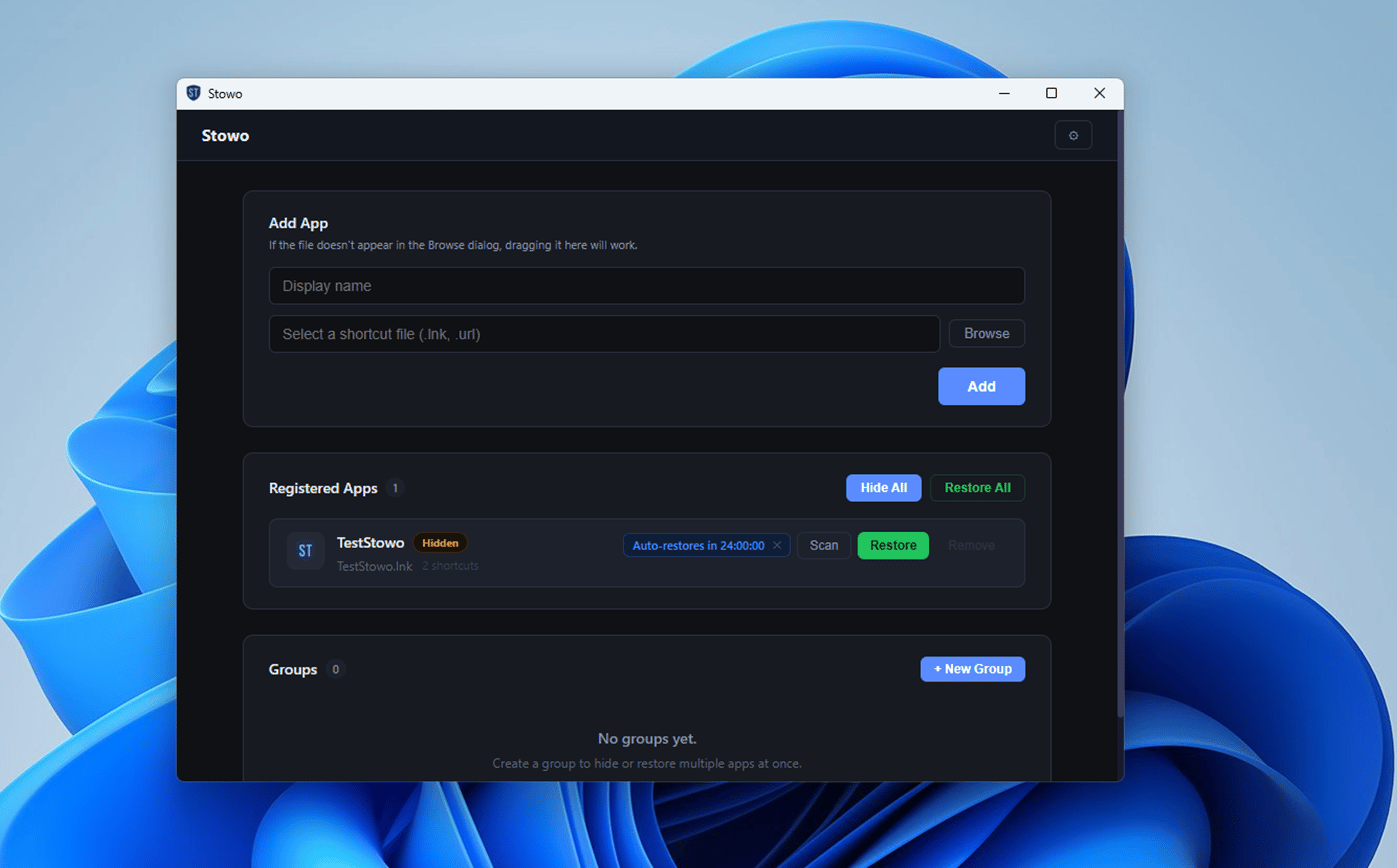1397x868 pixels.
Task: Open settings via the gear icon
Action: point(1073,135)
